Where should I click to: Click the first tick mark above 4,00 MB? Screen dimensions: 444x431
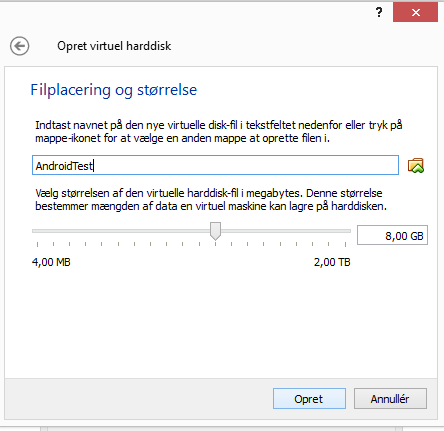coord(37,244)
